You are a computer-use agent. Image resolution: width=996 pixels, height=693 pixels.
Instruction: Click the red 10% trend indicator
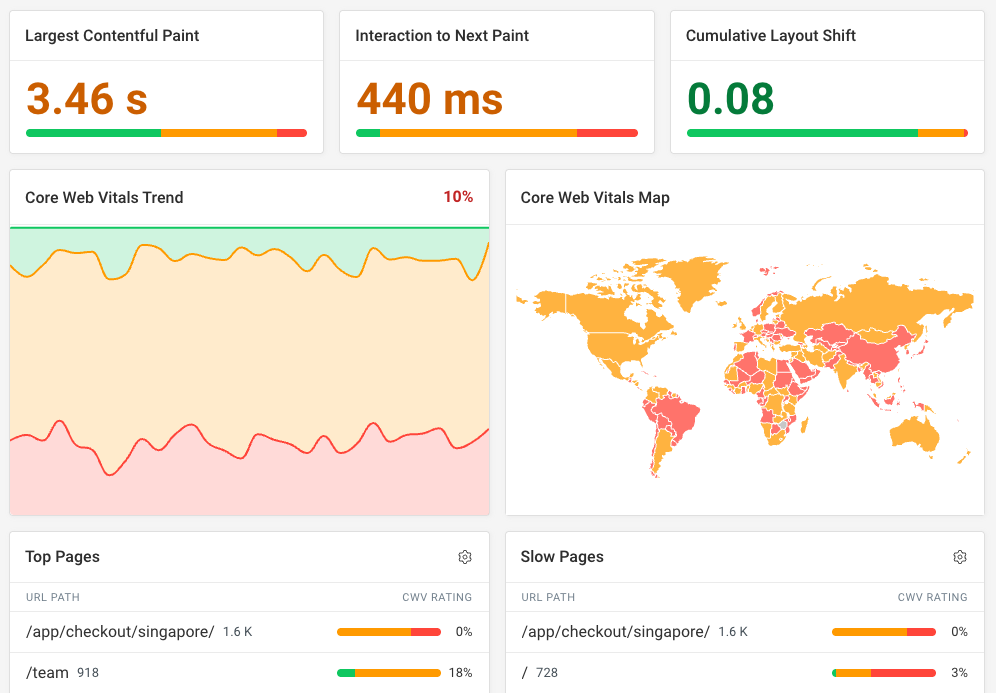(458, 197)
